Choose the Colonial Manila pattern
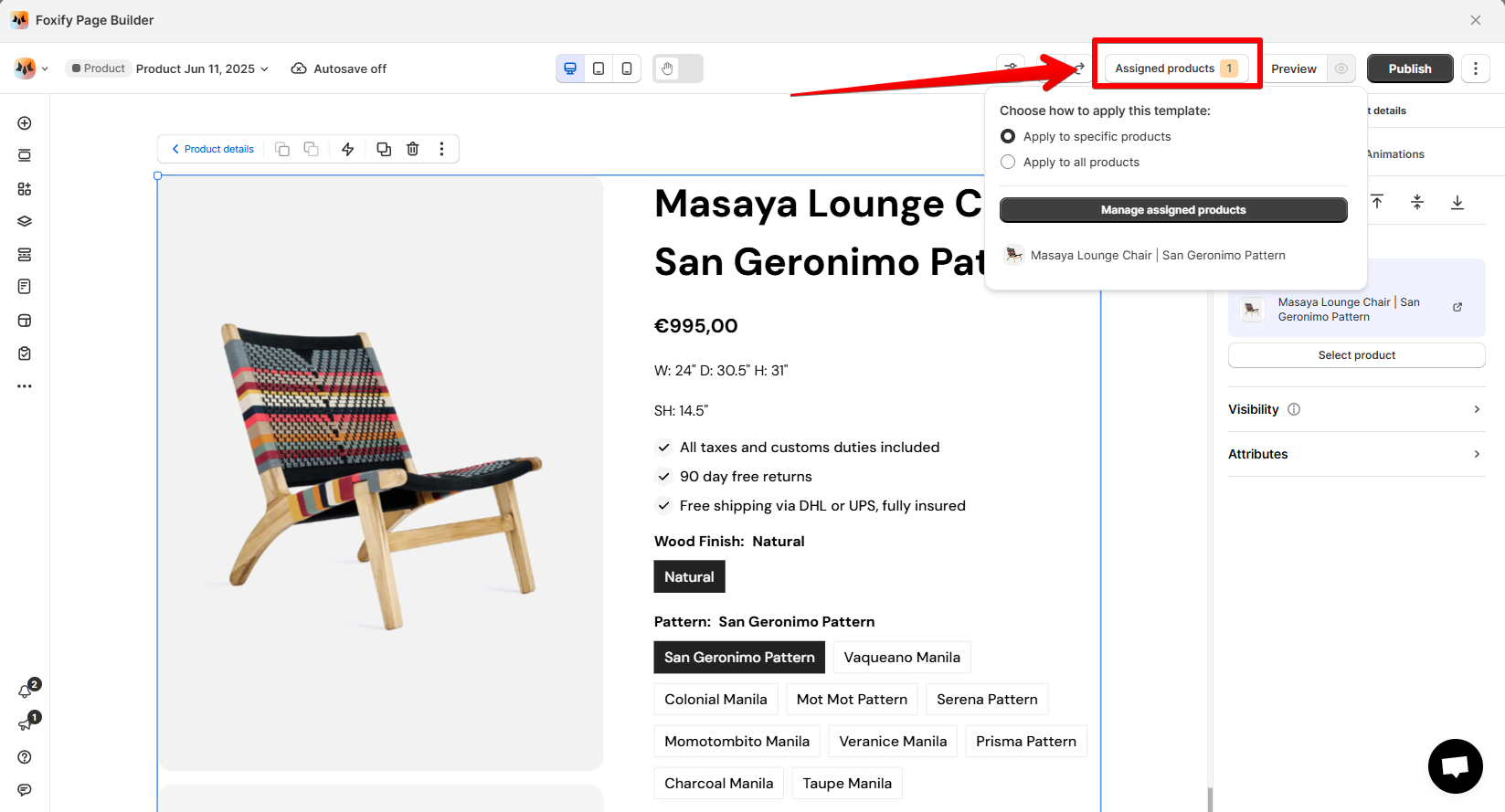This screenshot has height=812, width=1505. 716,700
